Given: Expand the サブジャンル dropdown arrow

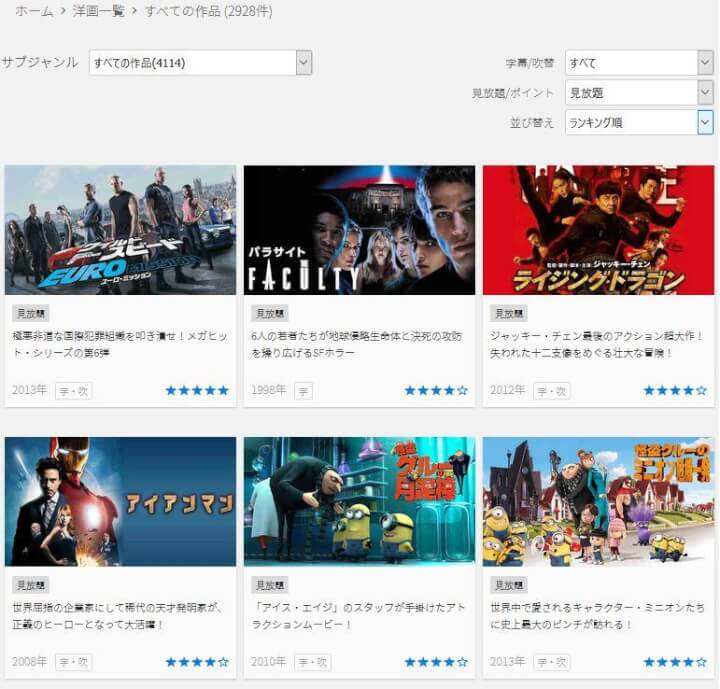Looking at the screenshot, I should (304, 62).
